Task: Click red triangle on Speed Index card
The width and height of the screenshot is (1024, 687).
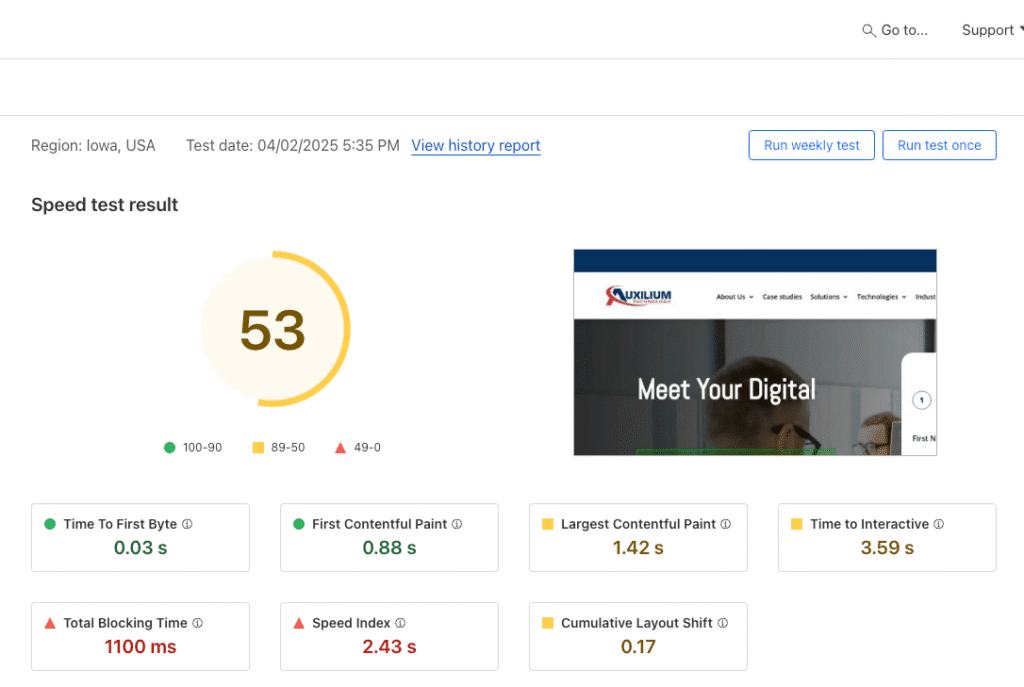Action: point(299,623)
